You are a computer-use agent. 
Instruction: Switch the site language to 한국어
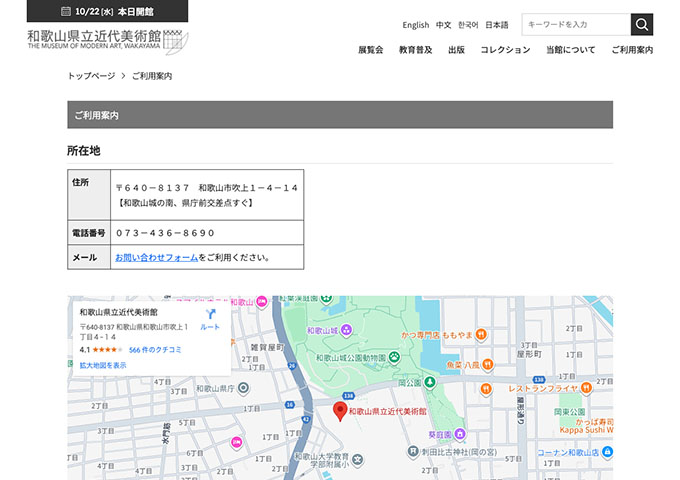click(x=468, y=25)
